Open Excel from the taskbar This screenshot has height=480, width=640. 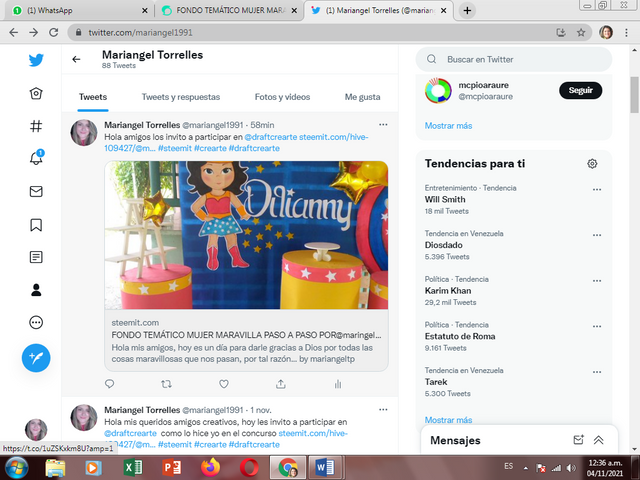click(133, 467)
